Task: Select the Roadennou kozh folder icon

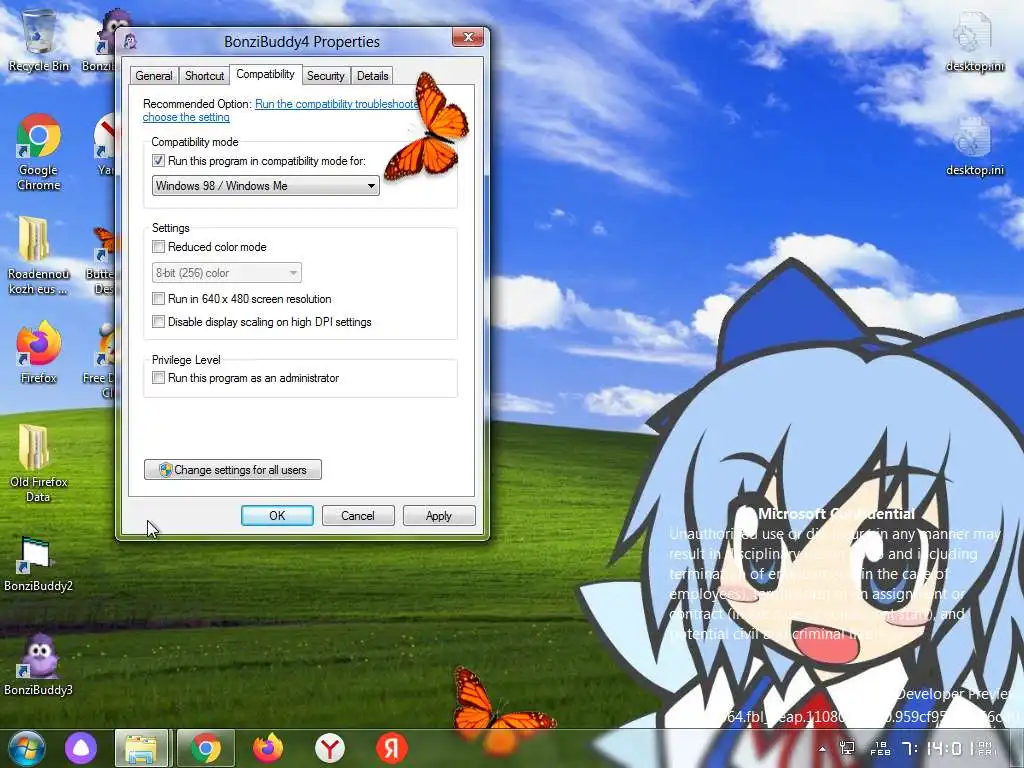Action: (37, 255)
